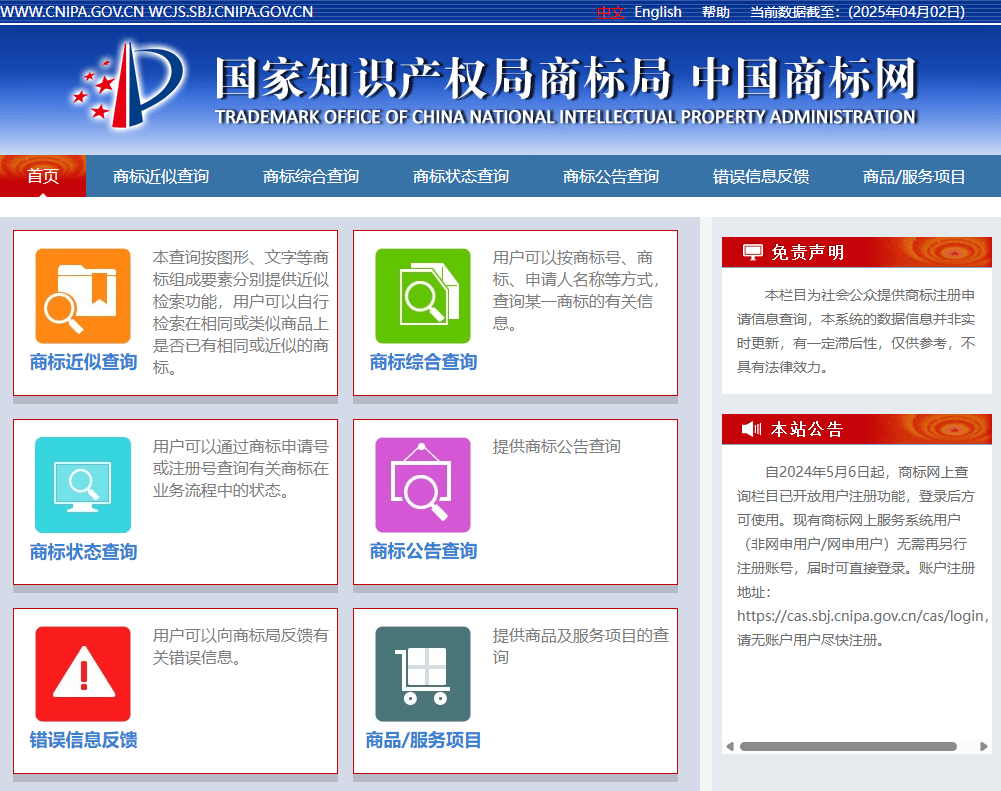Viewport: 1001px width, 791px height.
Task: Click the notice scrollbar right arrow
Action: [x=984, y=746]
